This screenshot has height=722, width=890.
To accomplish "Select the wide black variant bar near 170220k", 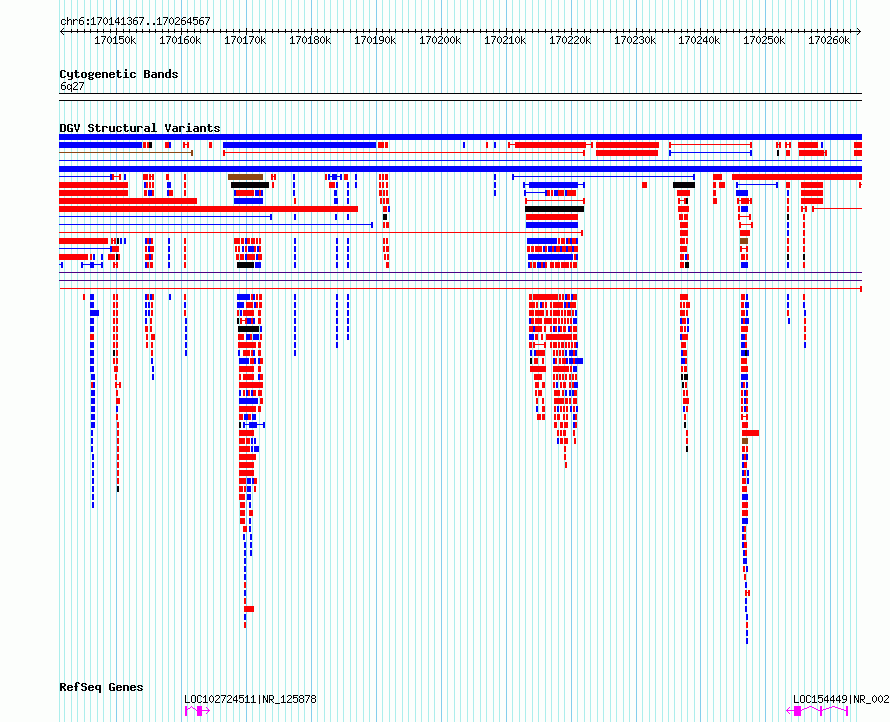I will click(x=555, y=209).
